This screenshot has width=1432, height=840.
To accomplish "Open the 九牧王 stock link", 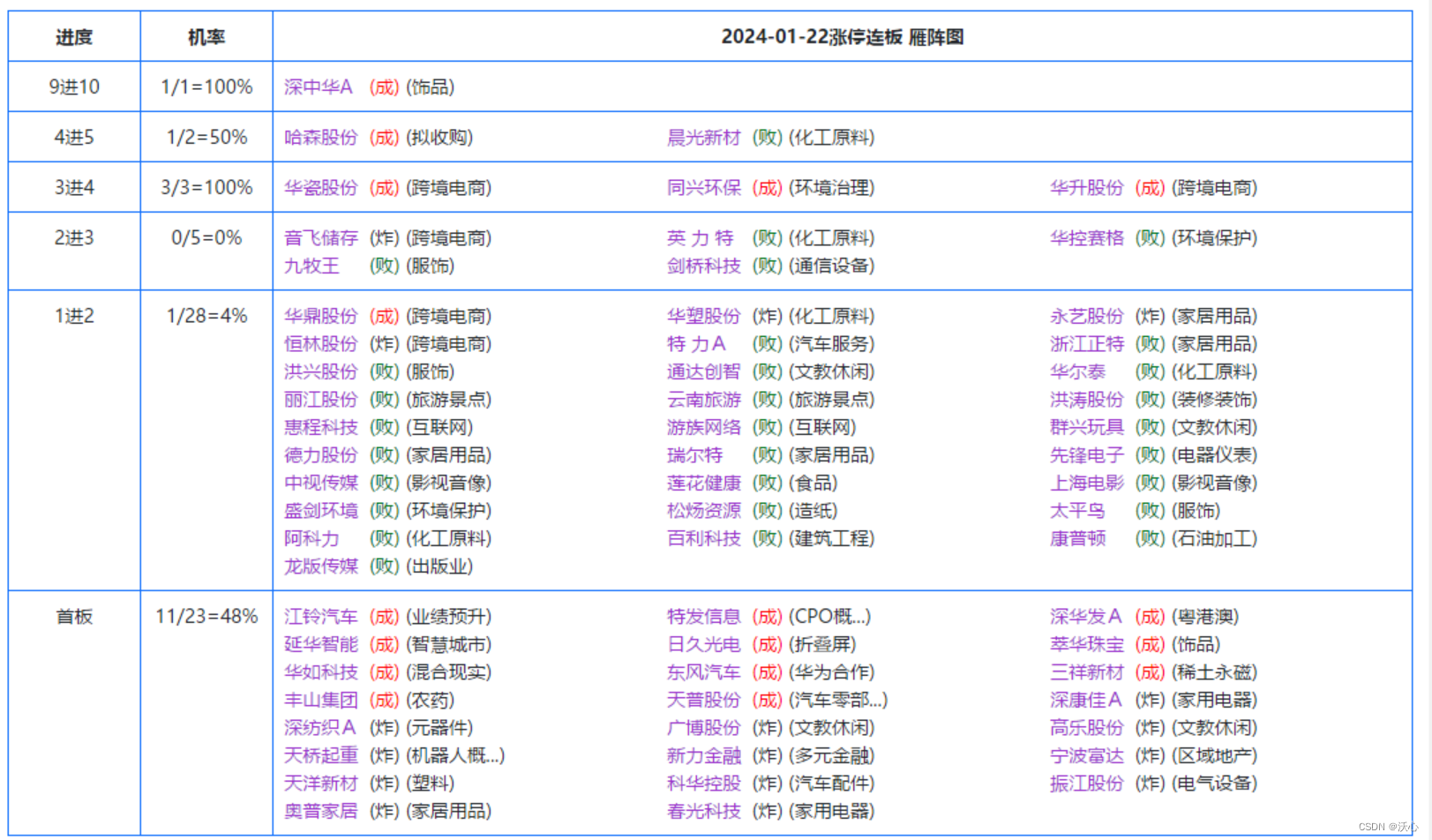I will (311, 266).
